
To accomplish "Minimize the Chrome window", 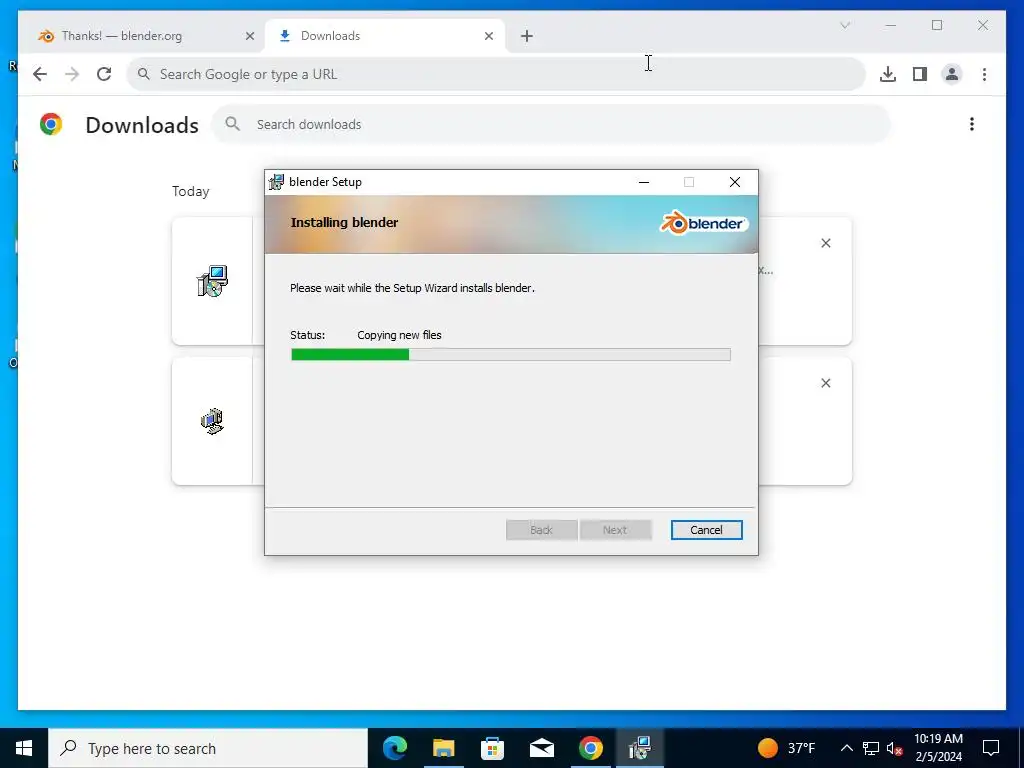I will [890, 25].
